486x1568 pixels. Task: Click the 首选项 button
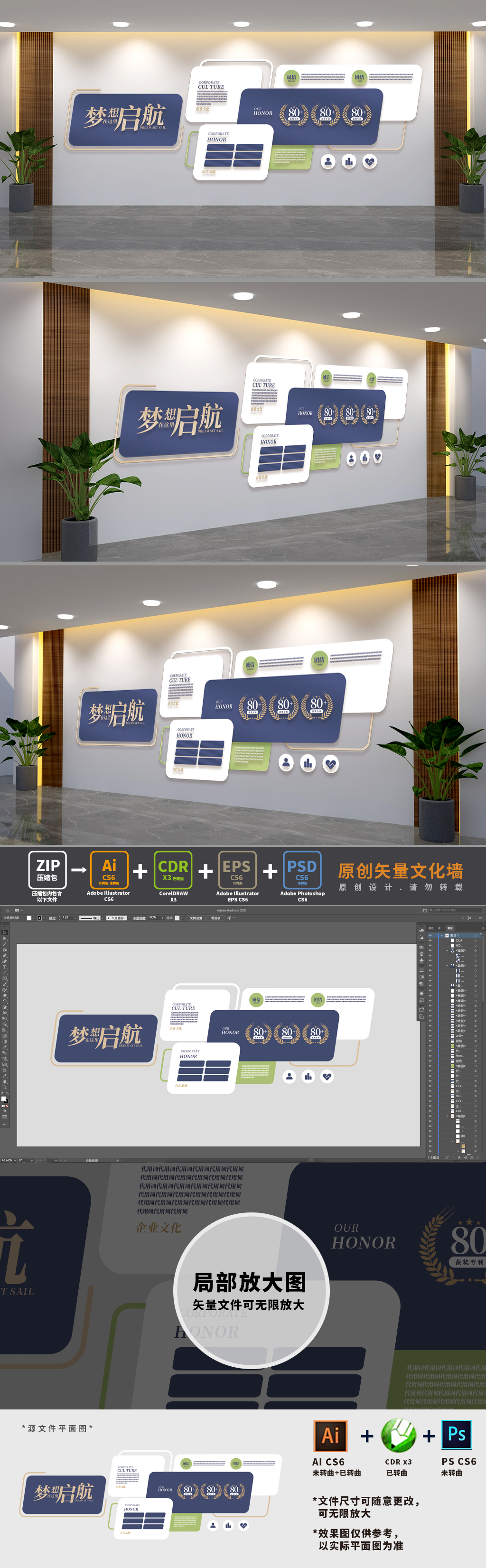coord(215,918)
